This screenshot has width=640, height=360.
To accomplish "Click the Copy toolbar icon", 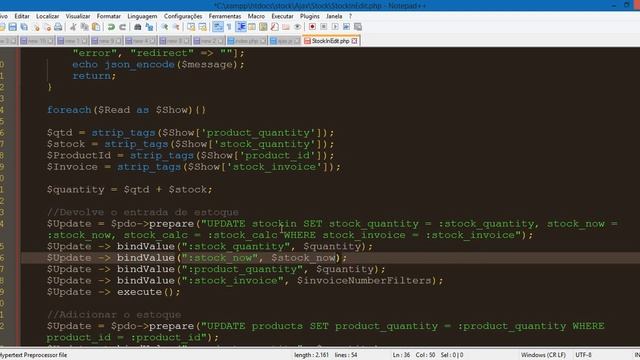I will click(x=84, y=27).
